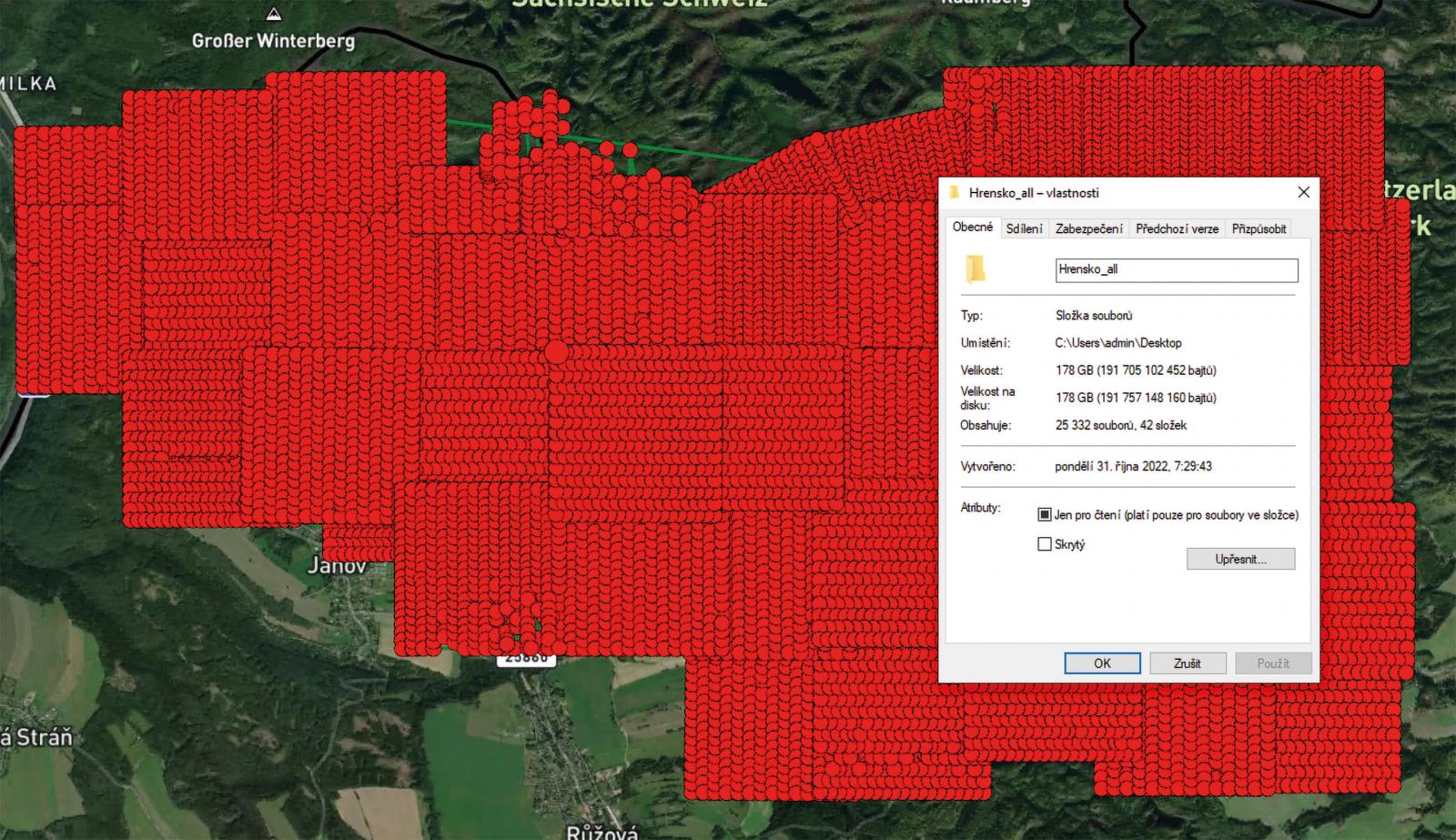Open the Přizpůsobit tab
The width and height of the screenshot is (1456, 840).
(1259, 229)
